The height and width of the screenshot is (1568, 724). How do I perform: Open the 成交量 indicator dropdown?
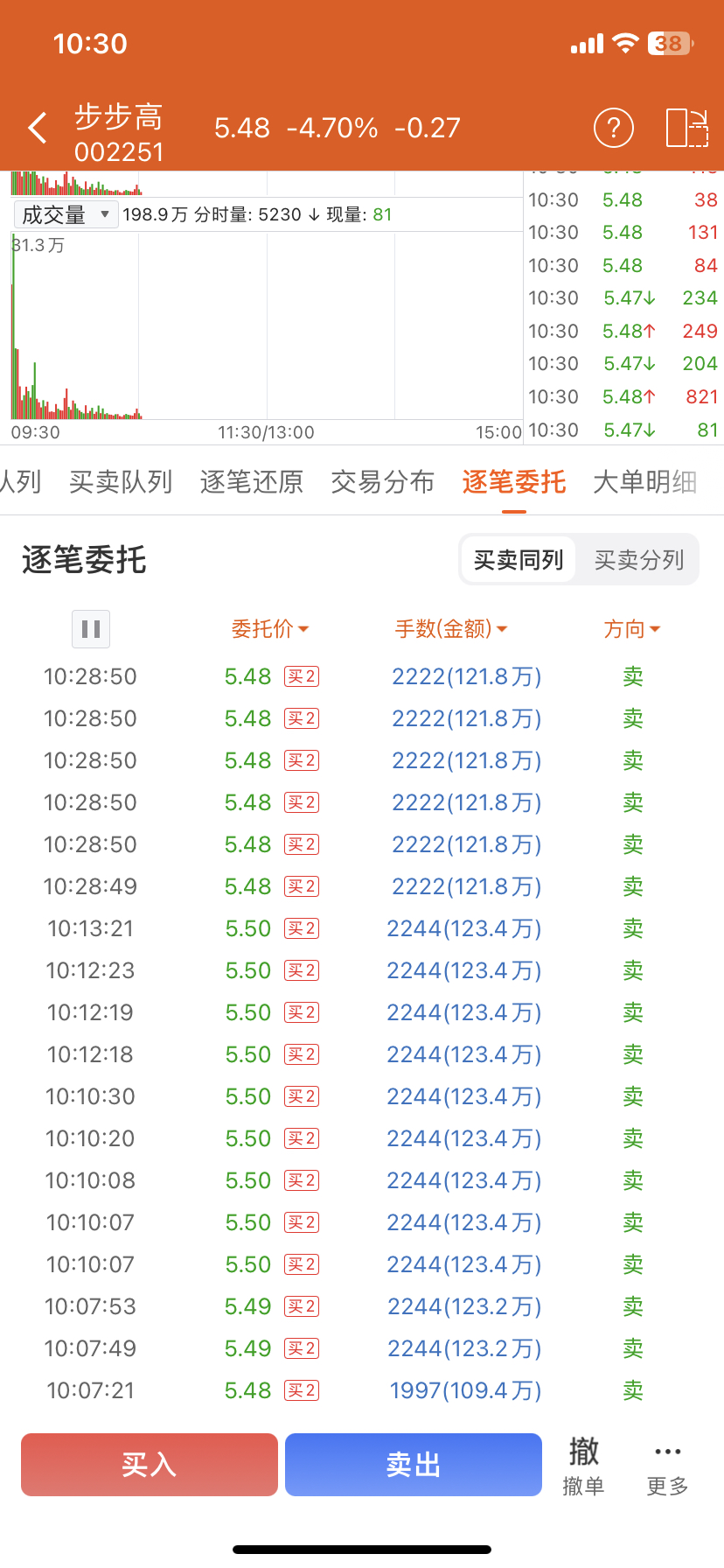[66, 214]
